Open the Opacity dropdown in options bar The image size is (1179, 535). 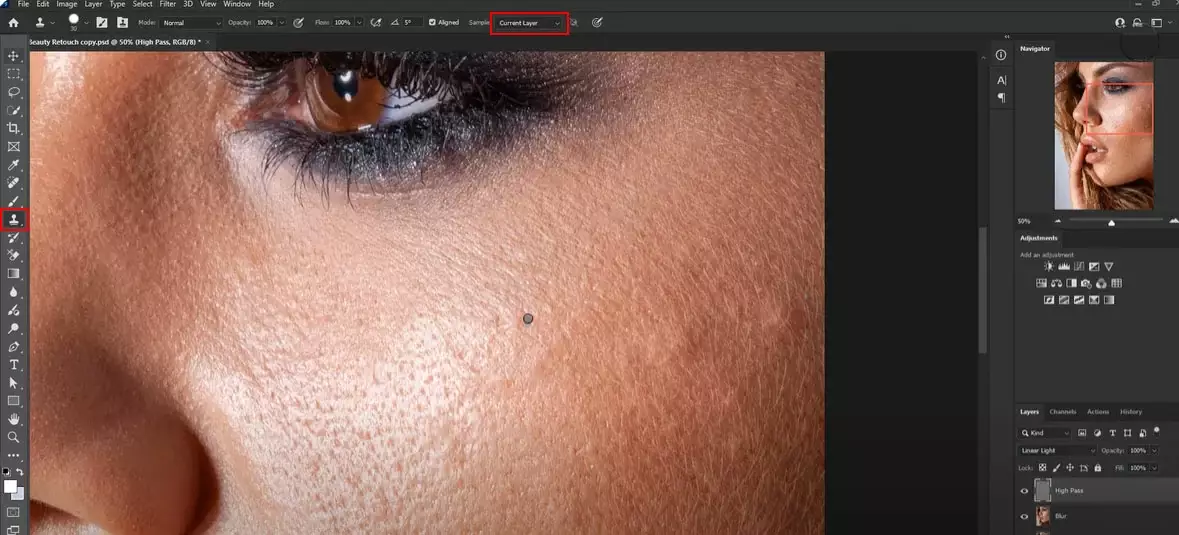click(282, 23)
